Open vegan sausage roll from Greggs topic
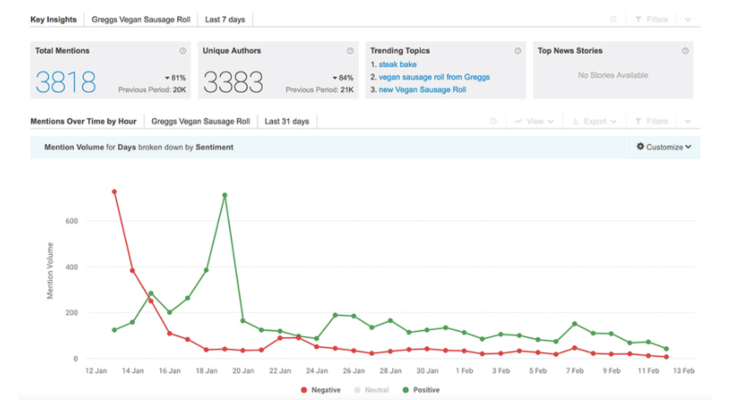Image resolution: width=730 pixels, height=400 pixels. click(434, 77)
